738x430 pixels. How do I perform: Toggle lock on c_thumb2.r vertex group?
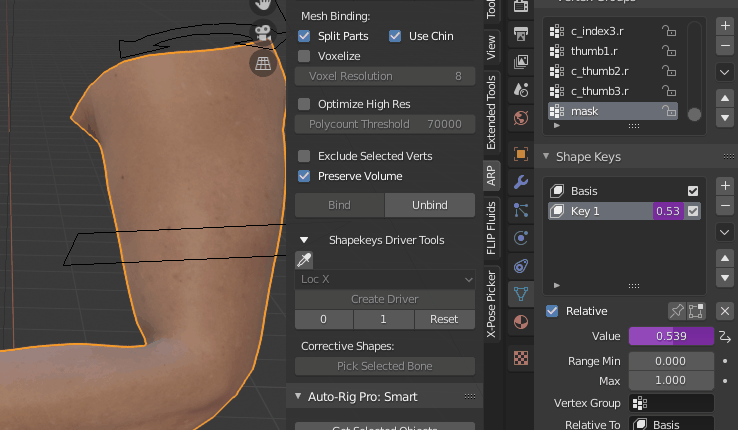[x=669, y=71]
